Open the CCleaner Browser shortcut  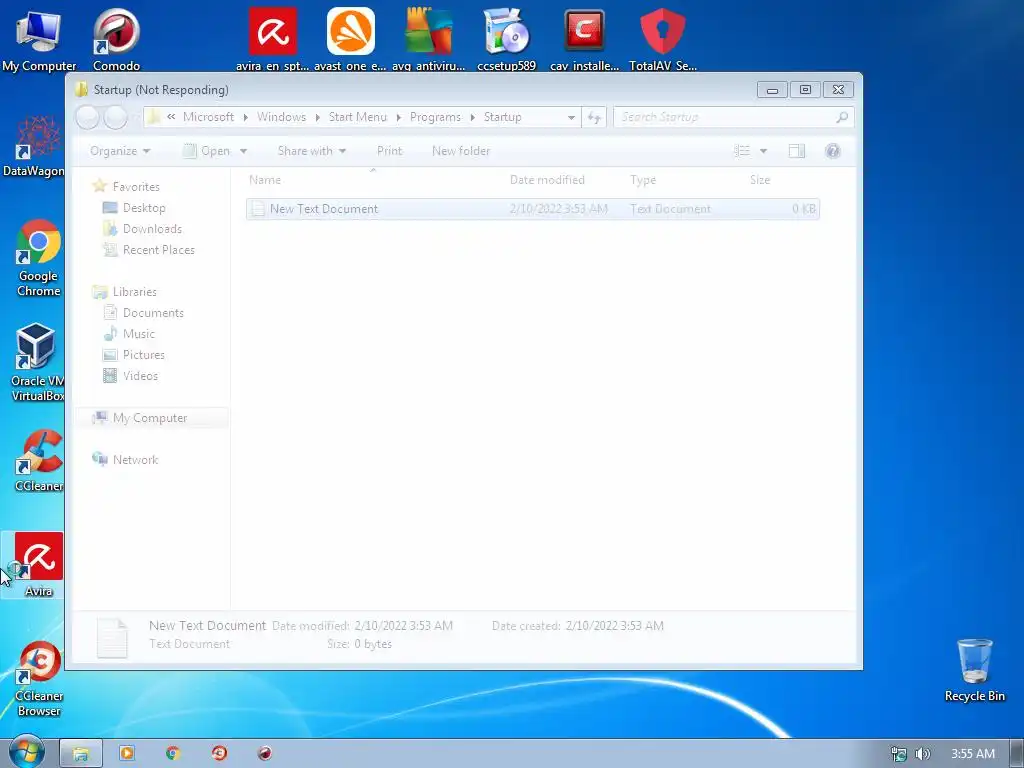(x=39, y=679)
